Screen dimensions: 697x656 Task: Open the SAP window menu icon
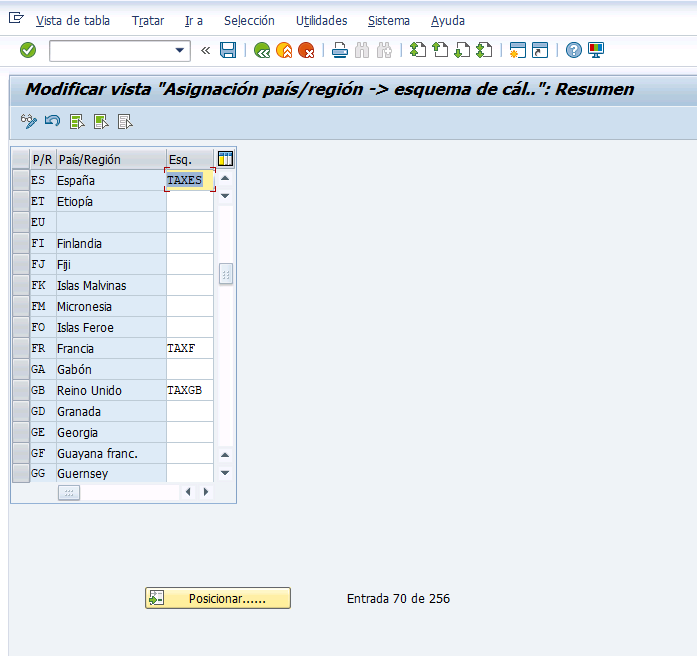[x=16, y=18]
